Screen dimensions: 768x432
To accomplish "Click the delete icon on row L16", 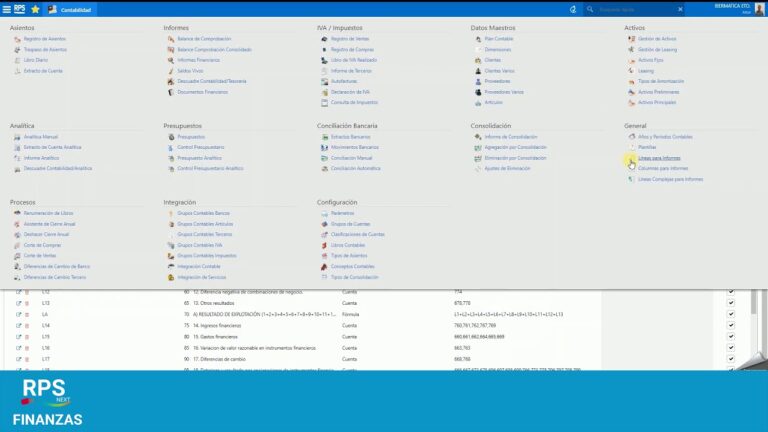I will point(27,347).
